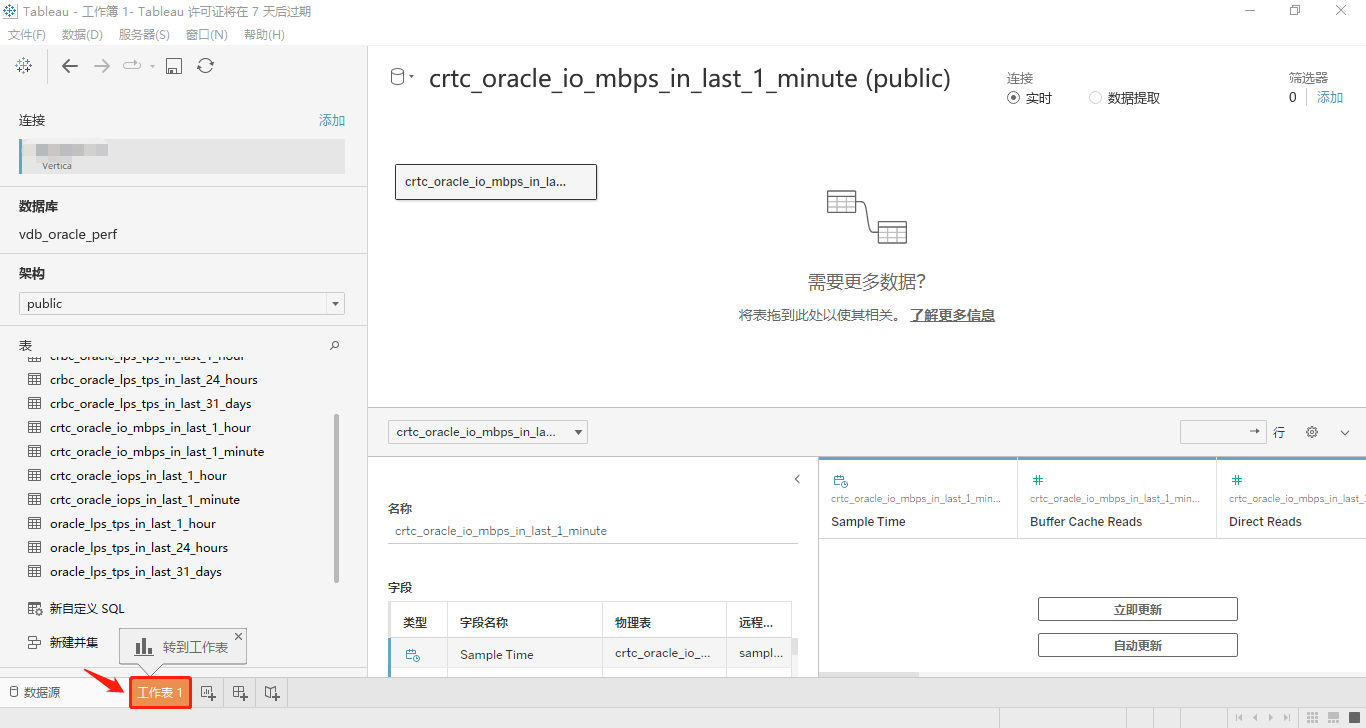Screen dimensions: 1366x728
Task: Select table oracle_lps_tps_in_last_31_days
Action: [x=136, y=572]
